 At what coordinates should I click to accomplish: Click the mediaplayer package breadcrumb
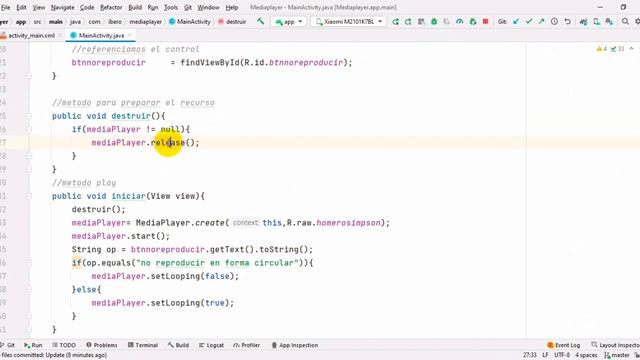click(145, 22)
